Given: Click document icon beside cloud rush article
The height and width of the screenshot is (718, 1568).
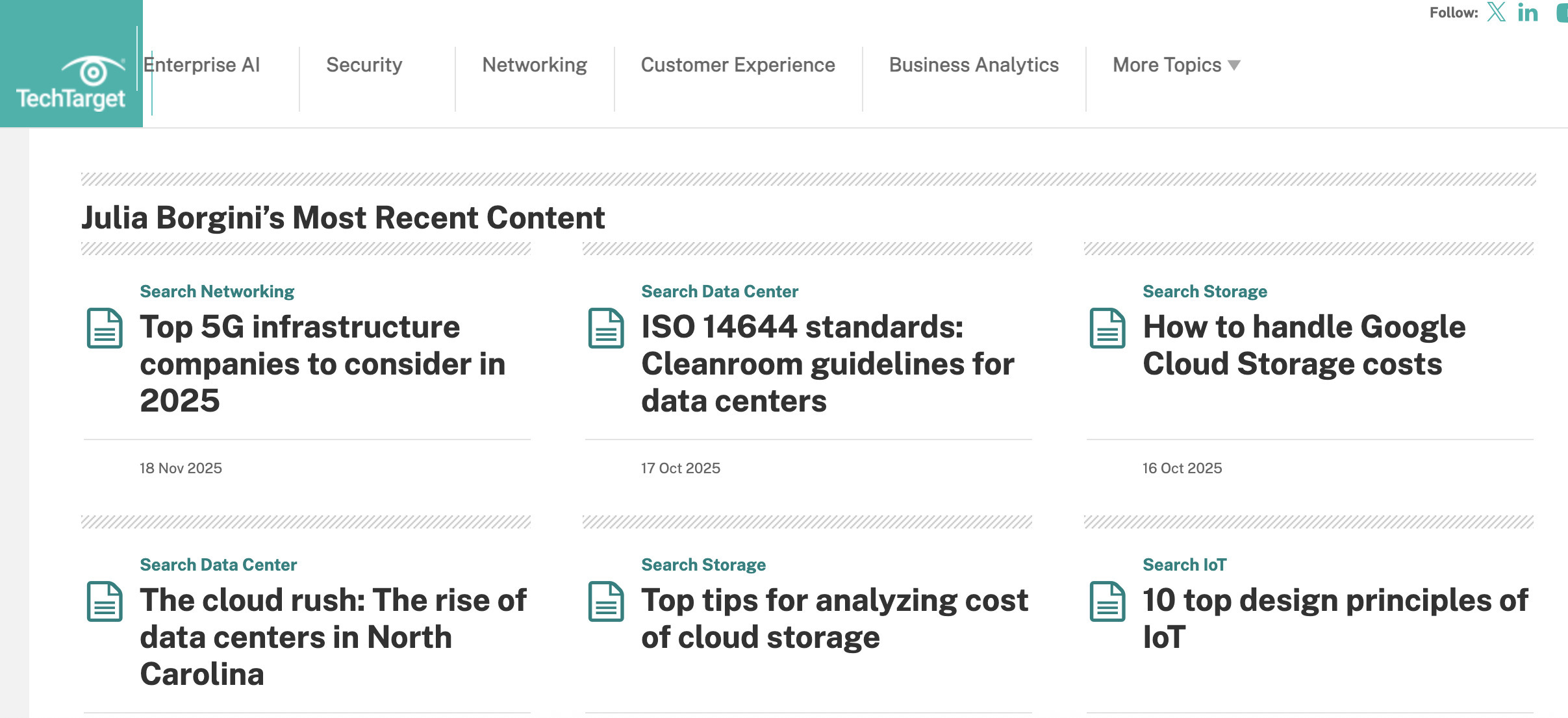Looking at the screenshot, I should pos(105,601).
